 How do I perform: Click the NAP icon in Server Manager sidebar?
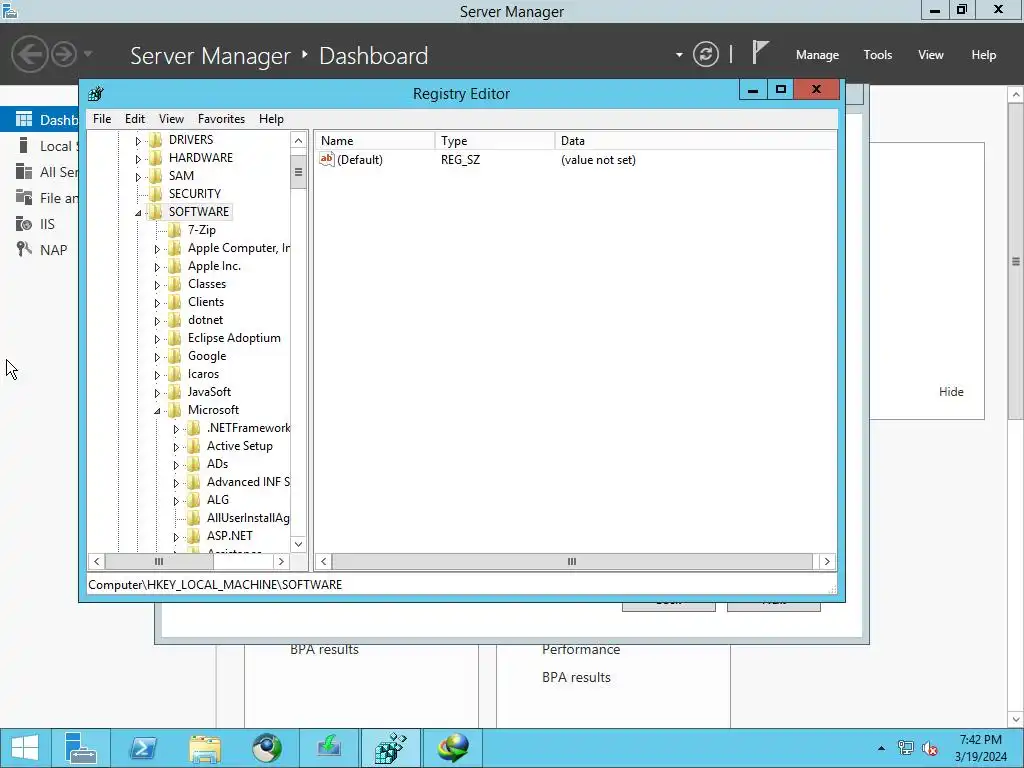point(24,249)
